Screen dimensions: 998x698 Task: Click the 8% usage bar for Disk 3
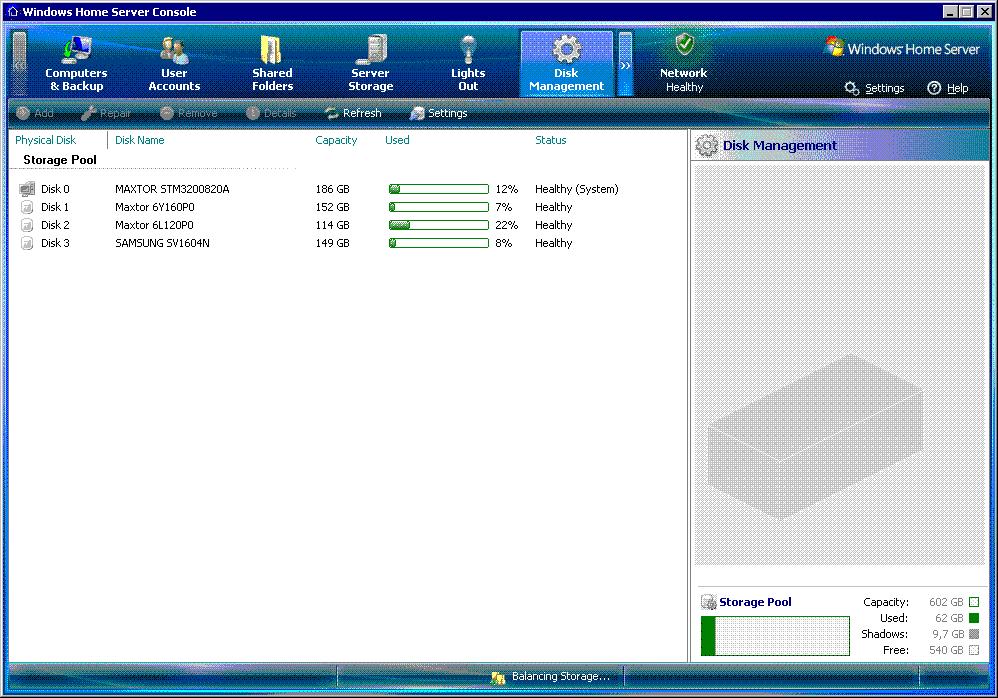coord(439,243)
